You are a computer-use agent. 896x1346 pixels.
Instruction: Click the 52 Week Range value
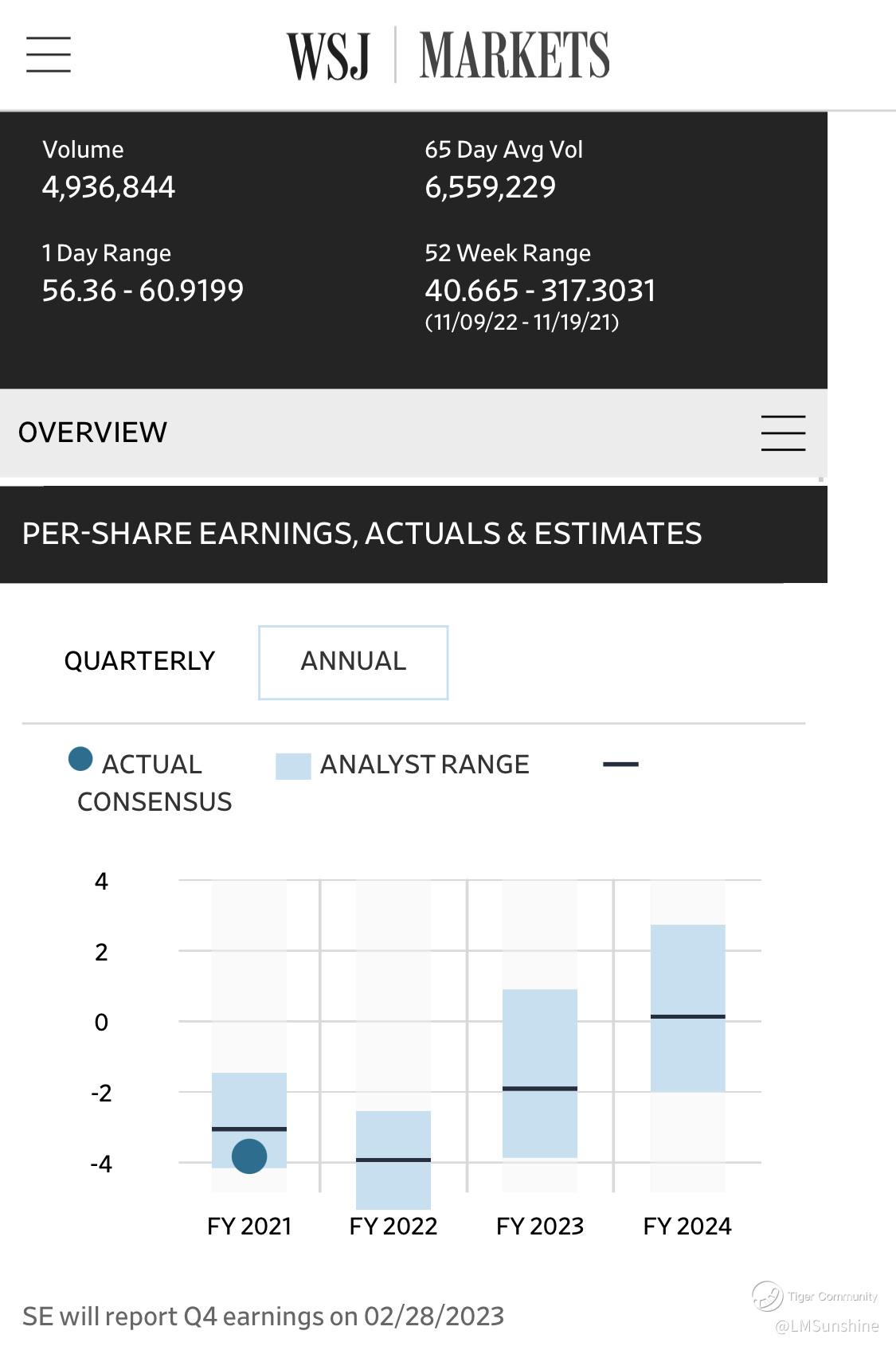click(x=540, y=291)
